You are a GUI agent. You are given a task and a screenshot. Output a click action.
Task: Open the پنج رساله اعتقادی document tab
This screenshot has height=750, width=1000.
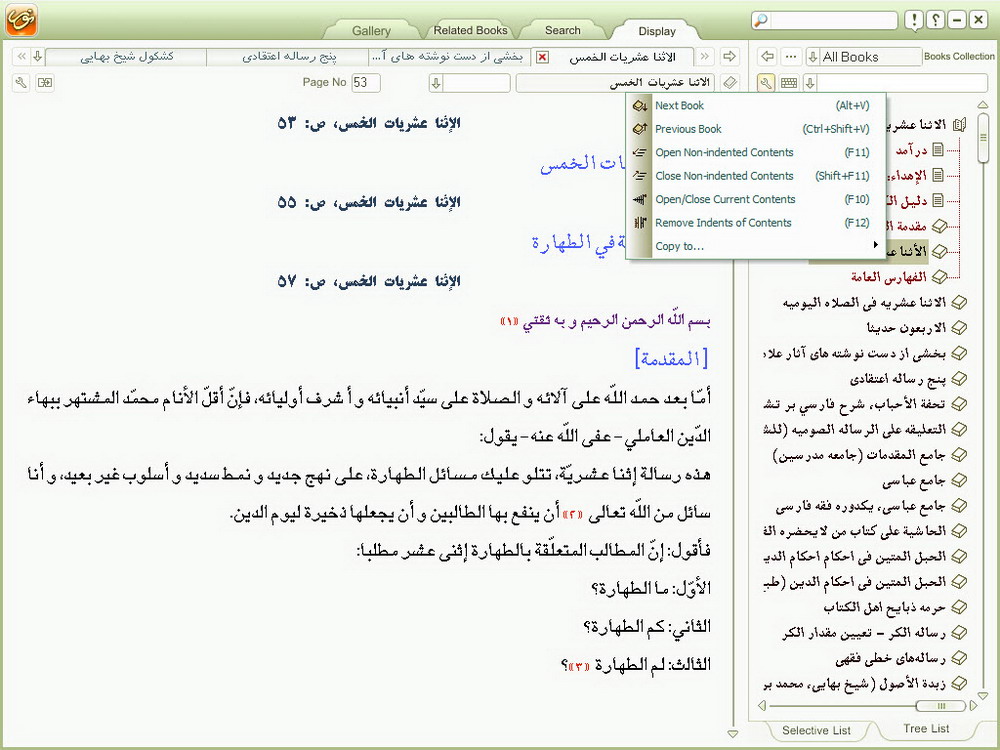click(x=288, y=57)
